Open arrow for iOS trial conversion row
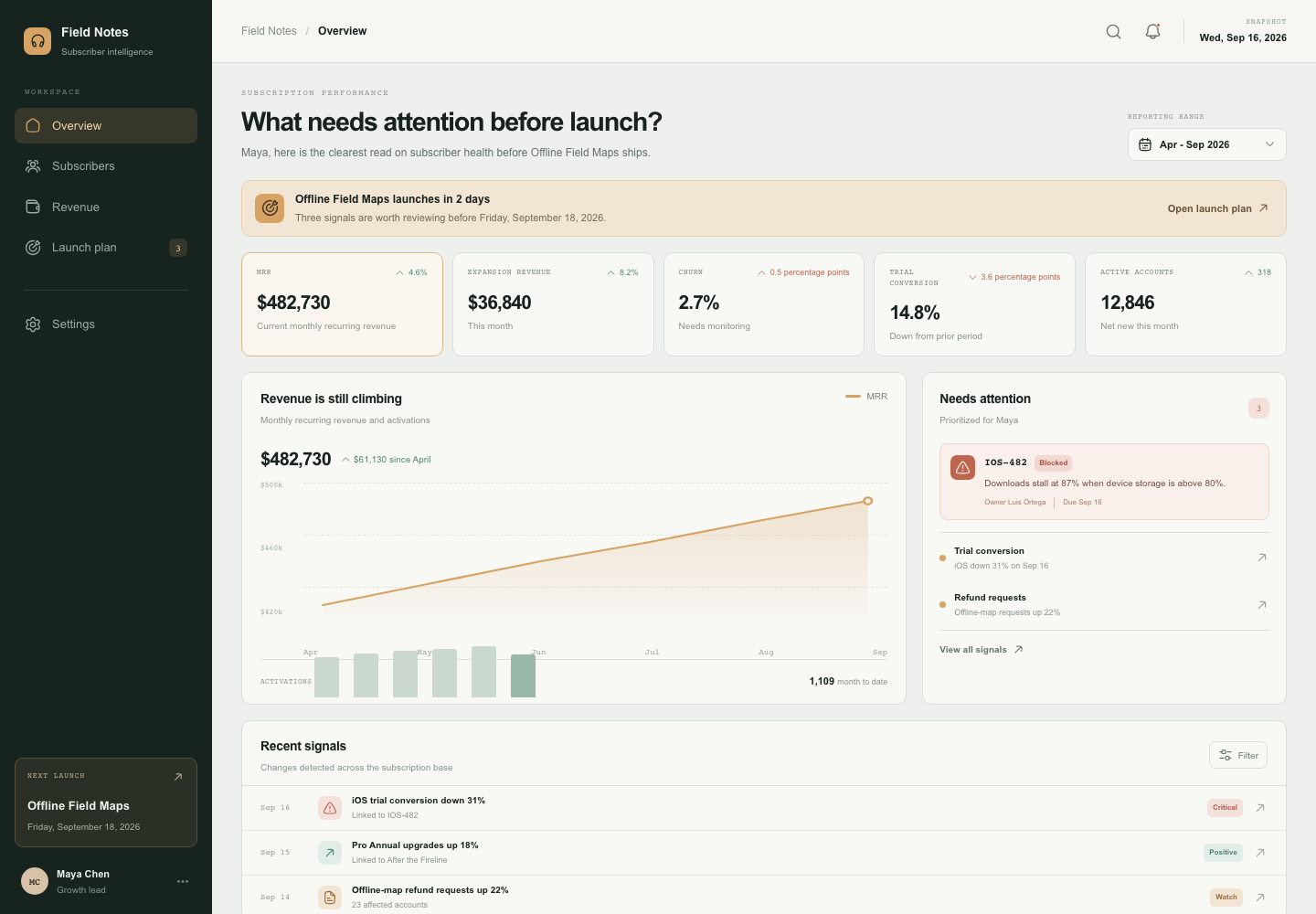Viewport: 1316px width, 914px height. tap(1260, 808)
